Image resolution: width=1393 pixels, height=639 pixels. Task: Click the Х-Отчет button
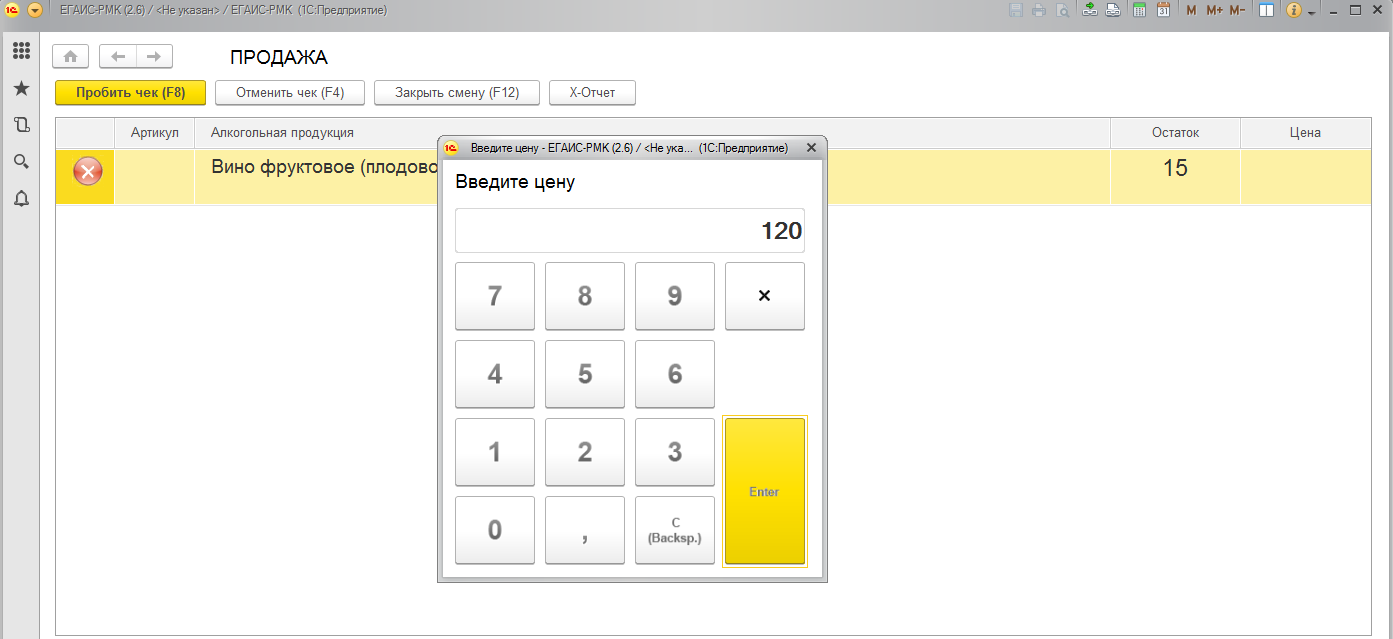pyautogui.click(x=592, y=92)
